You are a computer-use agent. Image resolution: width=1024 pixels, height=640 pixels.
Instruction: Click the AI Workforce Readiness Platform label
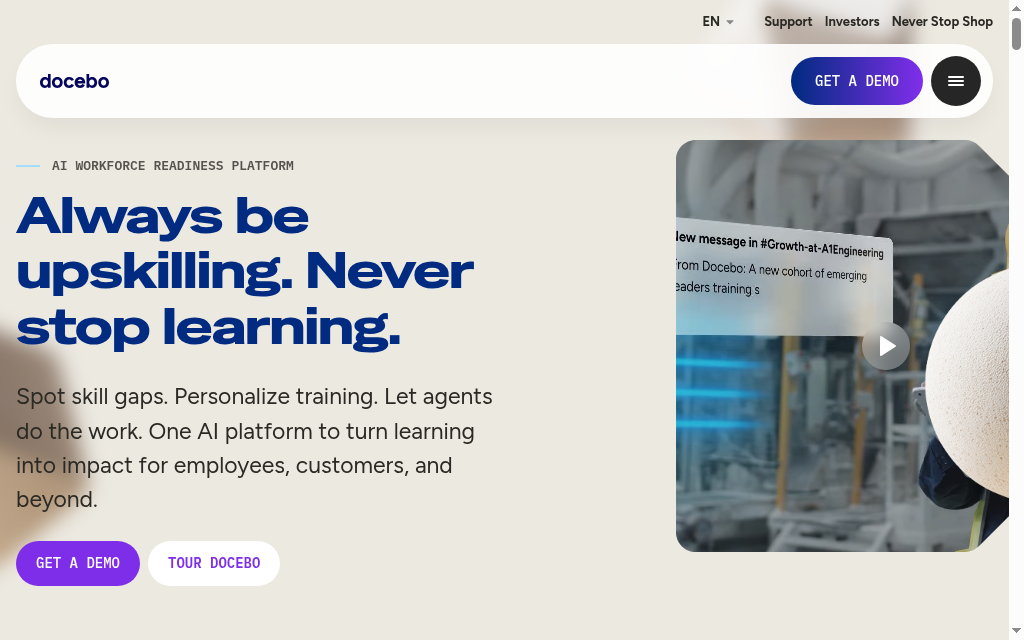point(172,166)
